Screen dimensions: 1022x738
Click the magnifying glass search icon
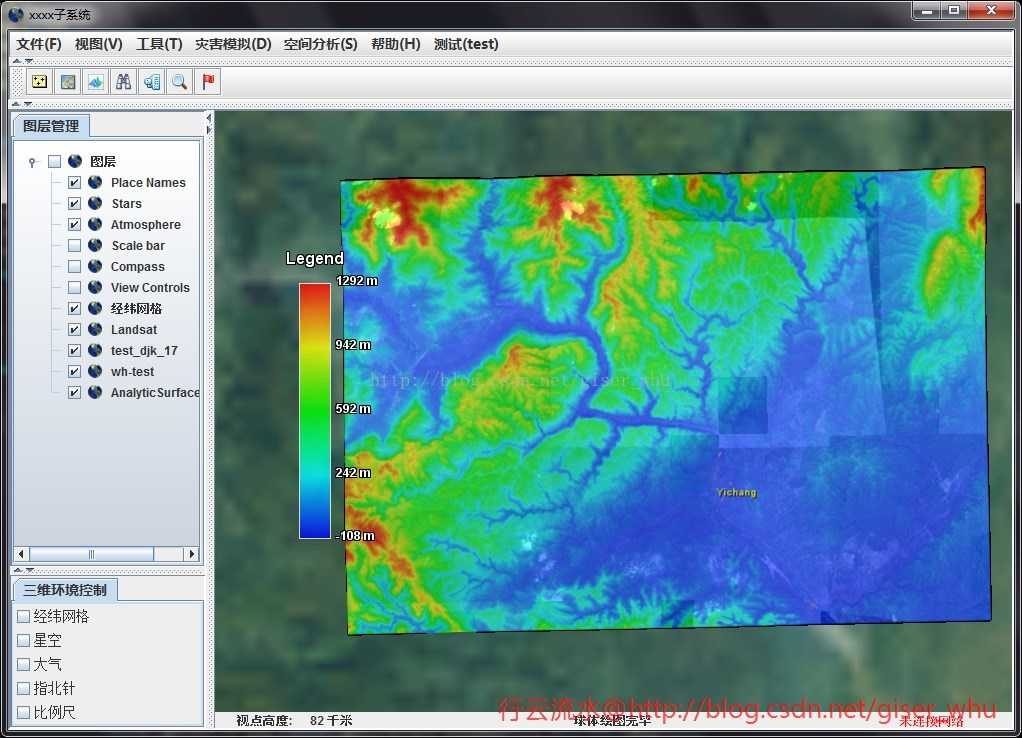[180, 82]
